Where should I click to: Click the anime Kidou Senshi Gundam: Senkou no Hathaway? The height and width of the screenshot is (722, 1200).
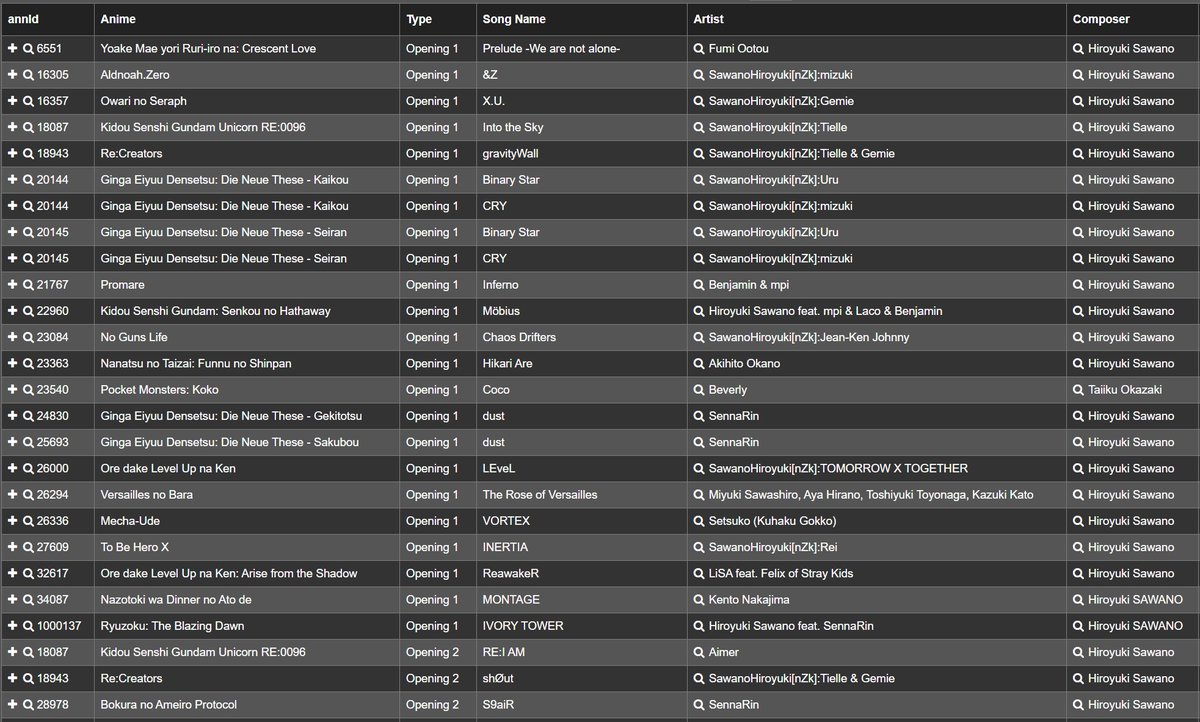click(x=215, y=311)
